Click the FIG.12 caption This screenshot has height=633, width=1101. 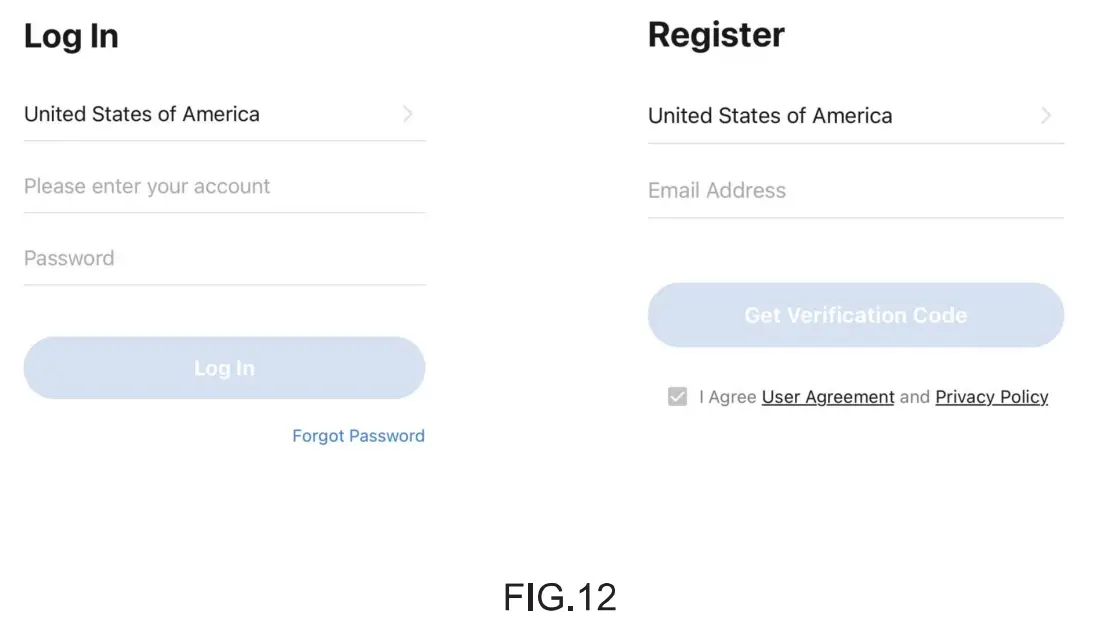(560, 597)
